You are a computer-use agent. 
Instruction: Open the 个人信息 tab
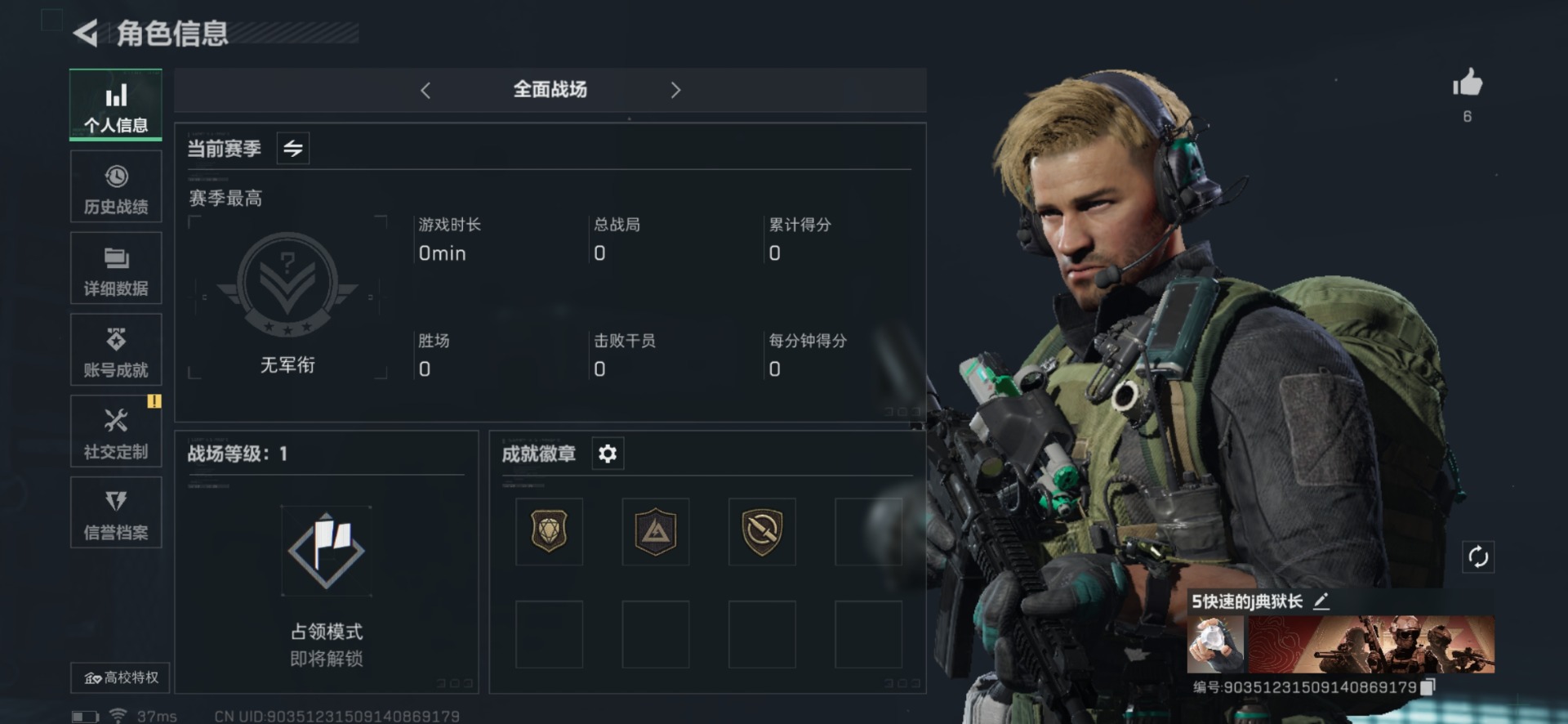(x=116, y=105)
